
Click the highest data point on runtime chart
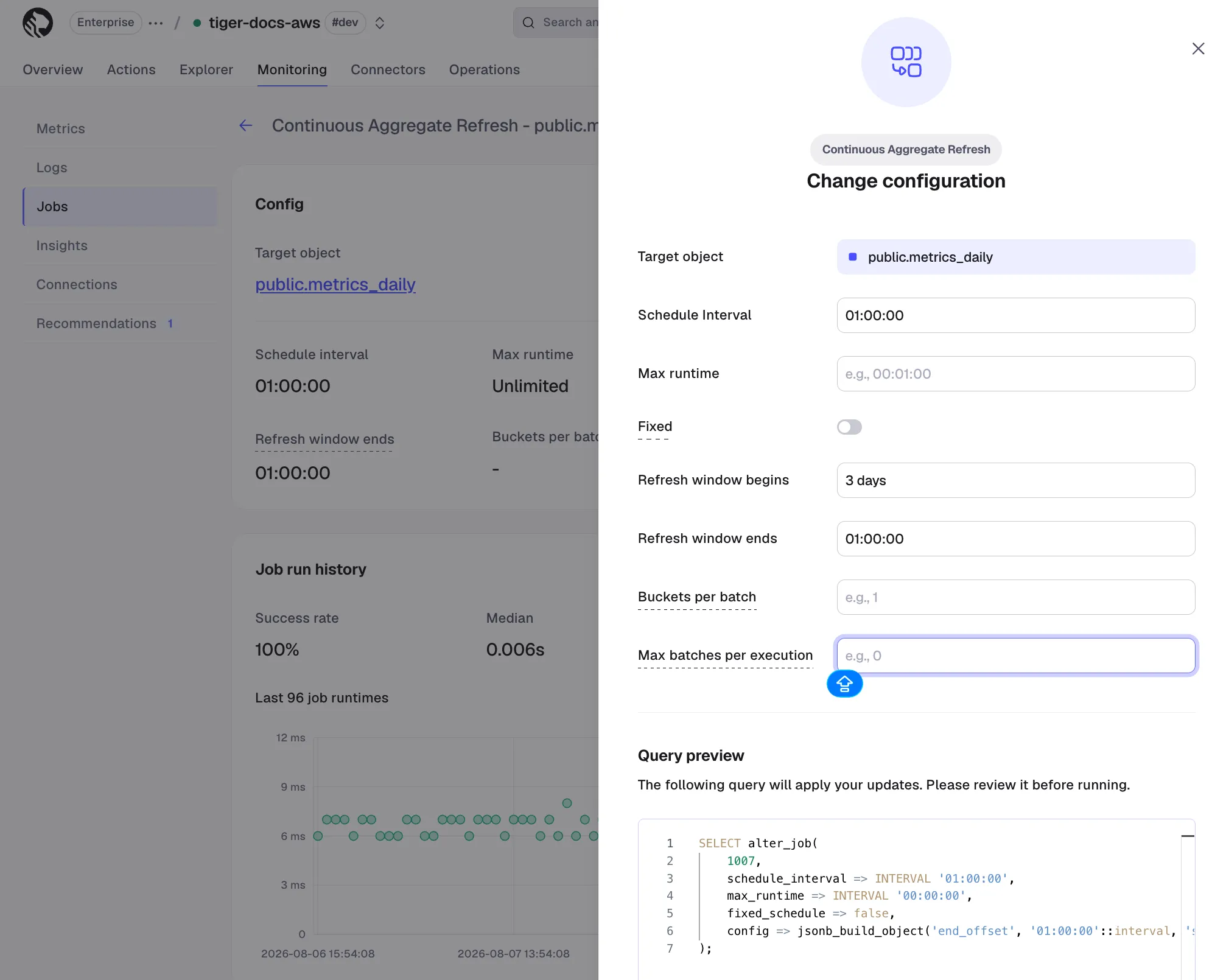pos(567,803)
